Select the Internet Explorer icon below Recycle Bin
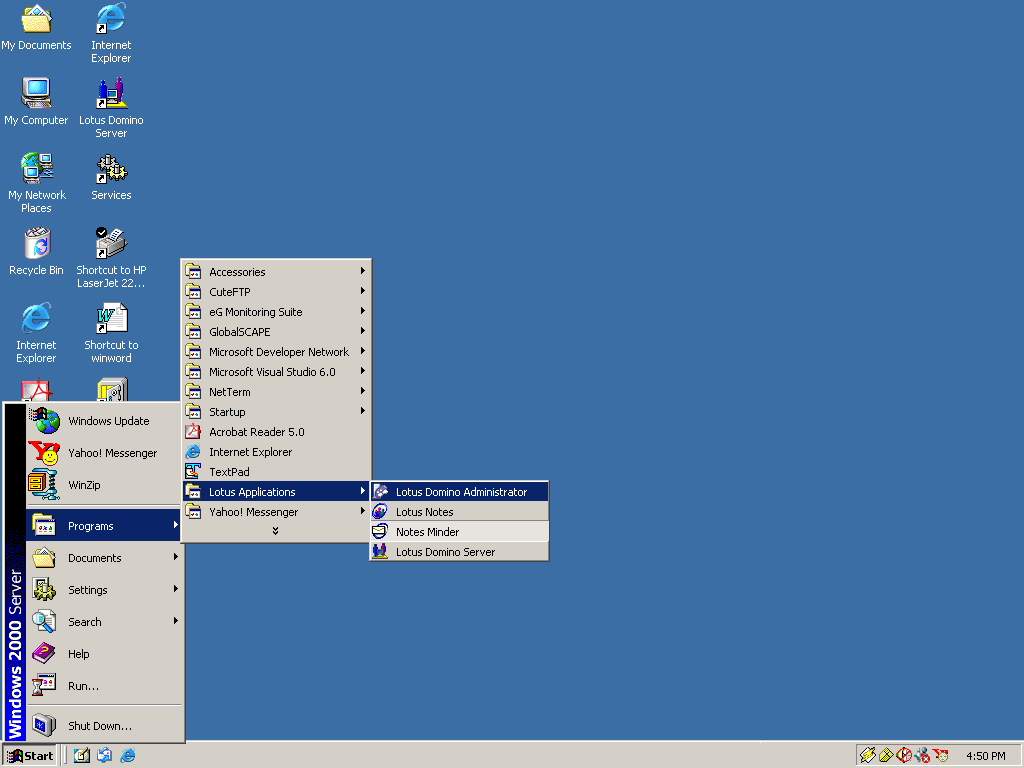The image size is (1024, 768). (37, 333)
